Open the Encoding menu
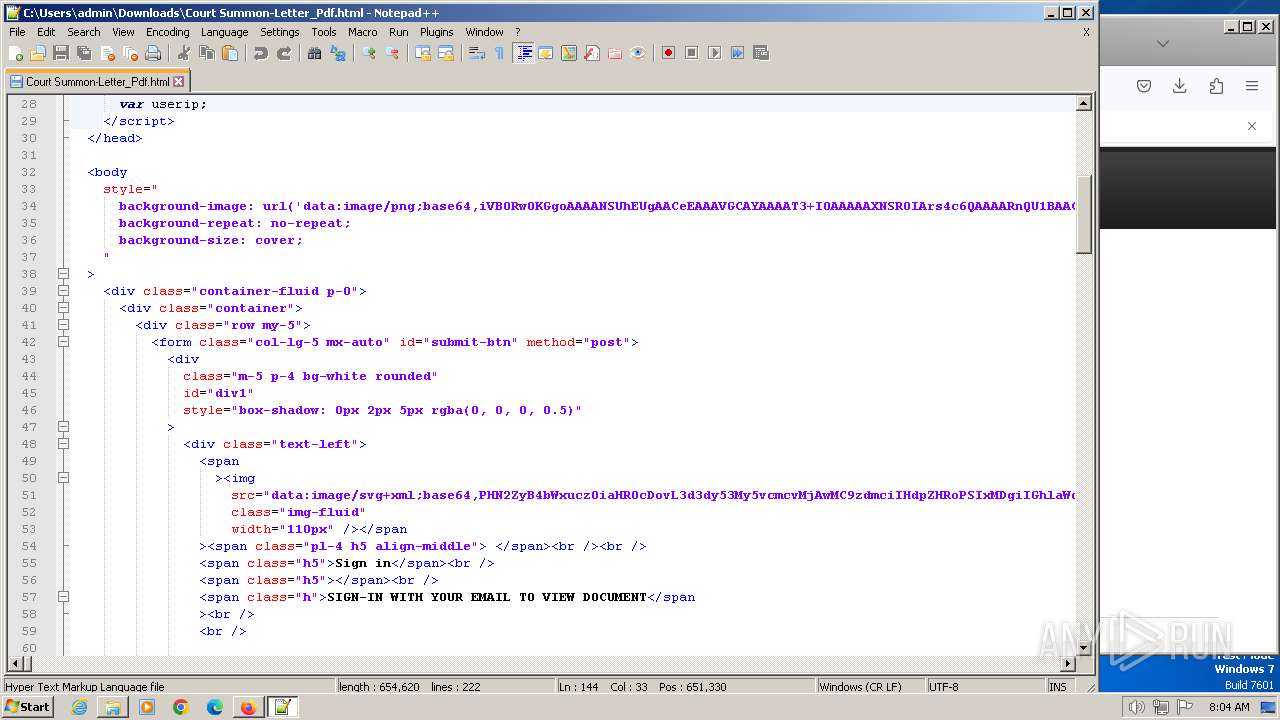This screenshot has width=1280, height=720. [167, 32]
